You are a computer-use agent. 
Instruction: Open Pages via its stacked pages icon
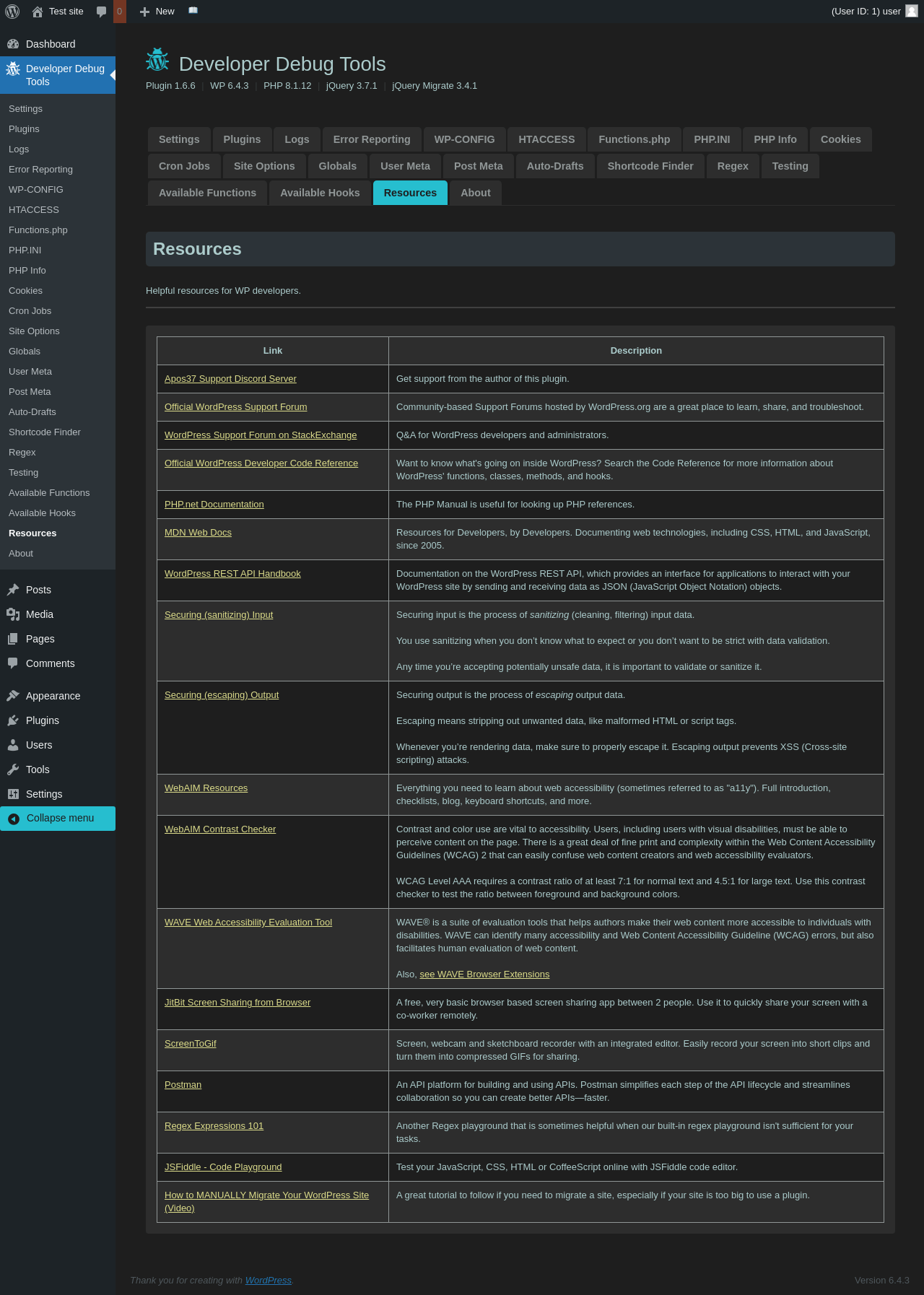coord(13,639)
